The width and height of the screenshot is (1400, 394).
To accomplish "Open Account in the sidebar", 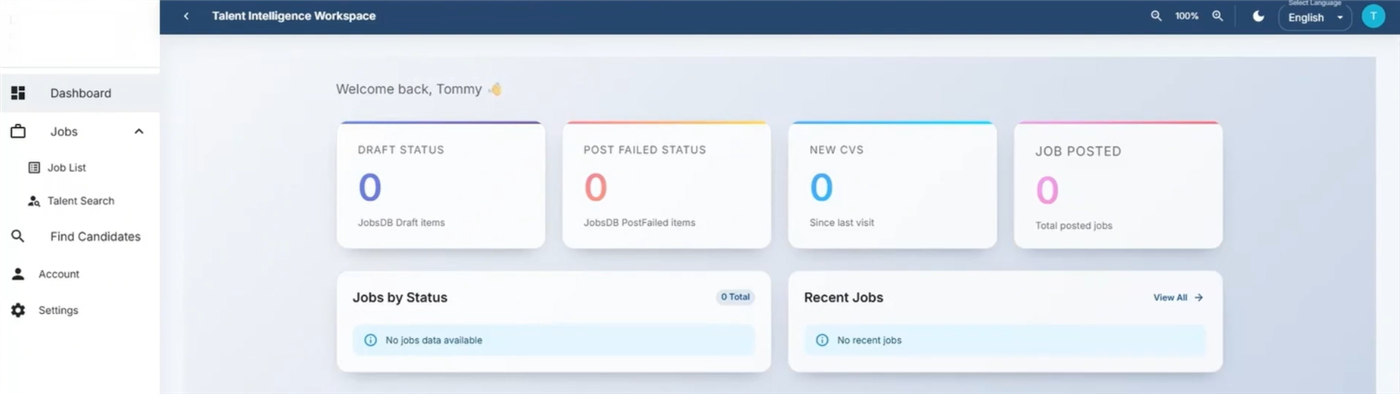I will (59, 274).
